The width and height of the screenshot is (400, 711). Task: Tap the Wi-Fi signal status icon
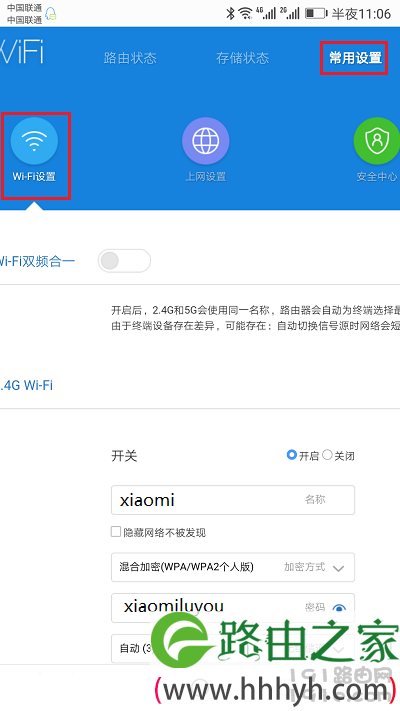pos(245,14)
